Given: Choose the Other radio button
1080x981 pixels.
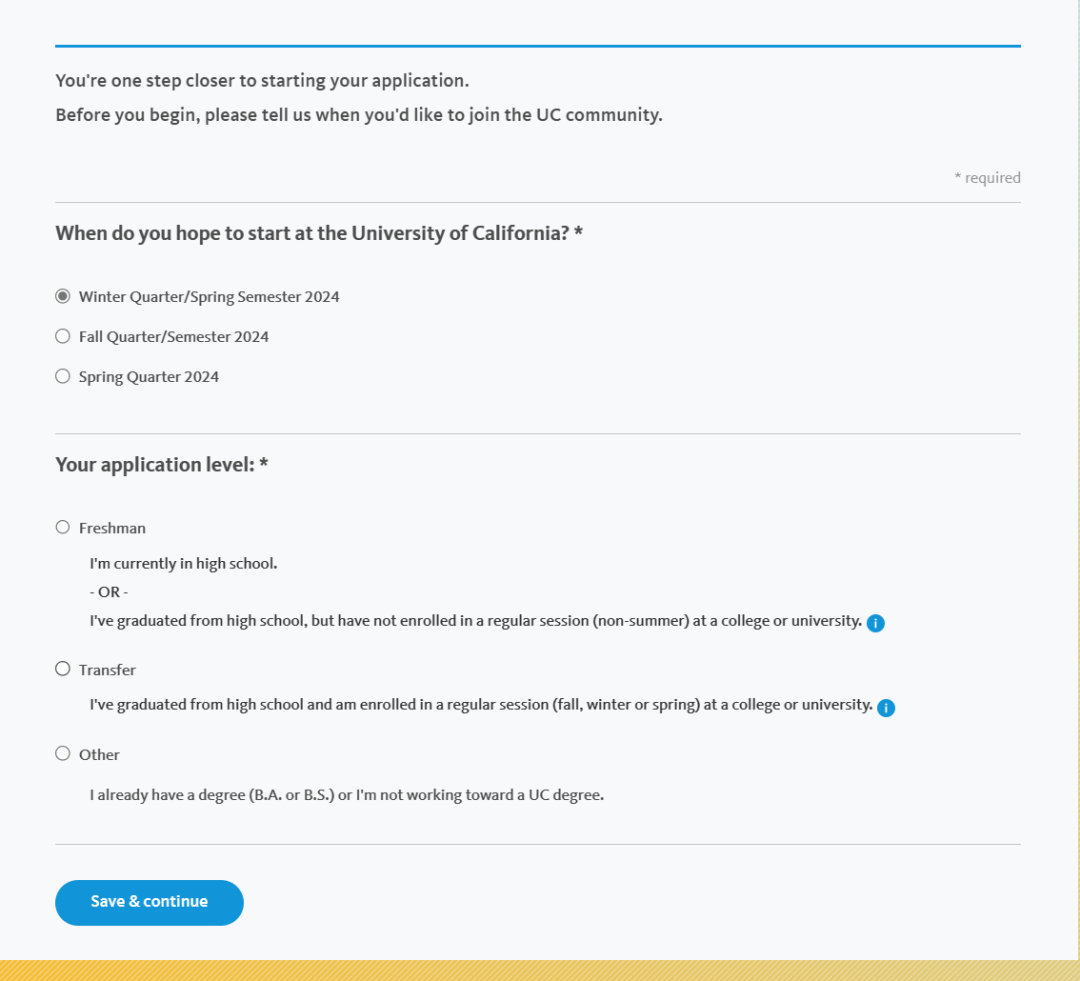Looking at the screenshot, I should pos(63,754).
